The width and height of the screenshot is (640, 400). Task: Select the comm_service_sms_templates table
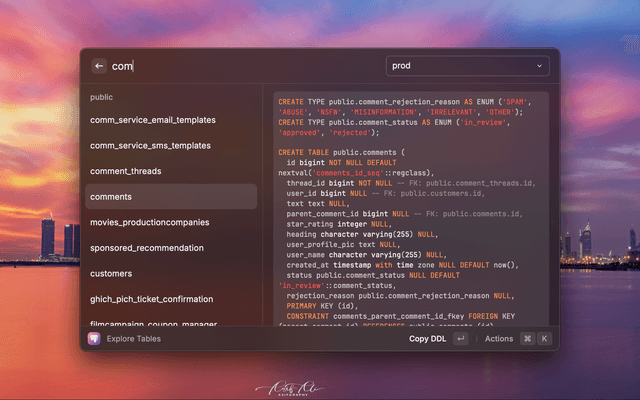click(x=150, y=145)
